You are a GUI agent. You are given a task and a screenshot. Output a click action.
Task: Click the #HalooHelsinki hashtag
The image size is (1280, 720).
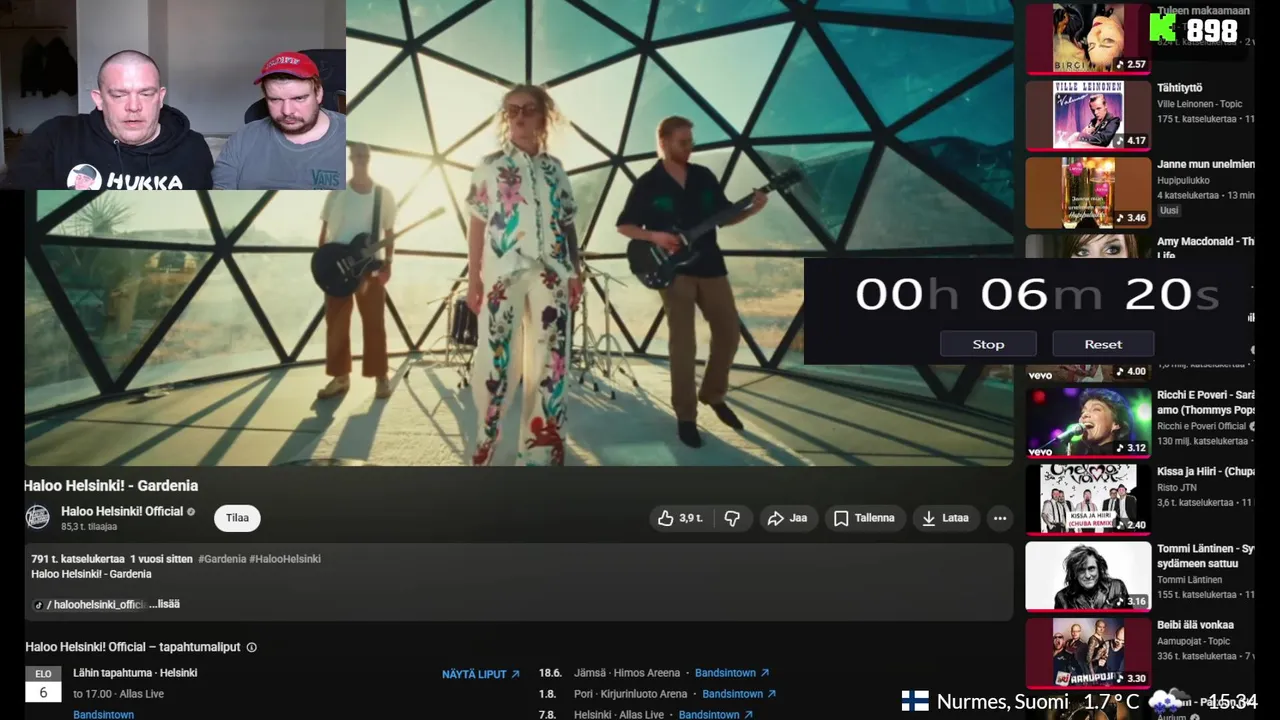click(285, 559)
